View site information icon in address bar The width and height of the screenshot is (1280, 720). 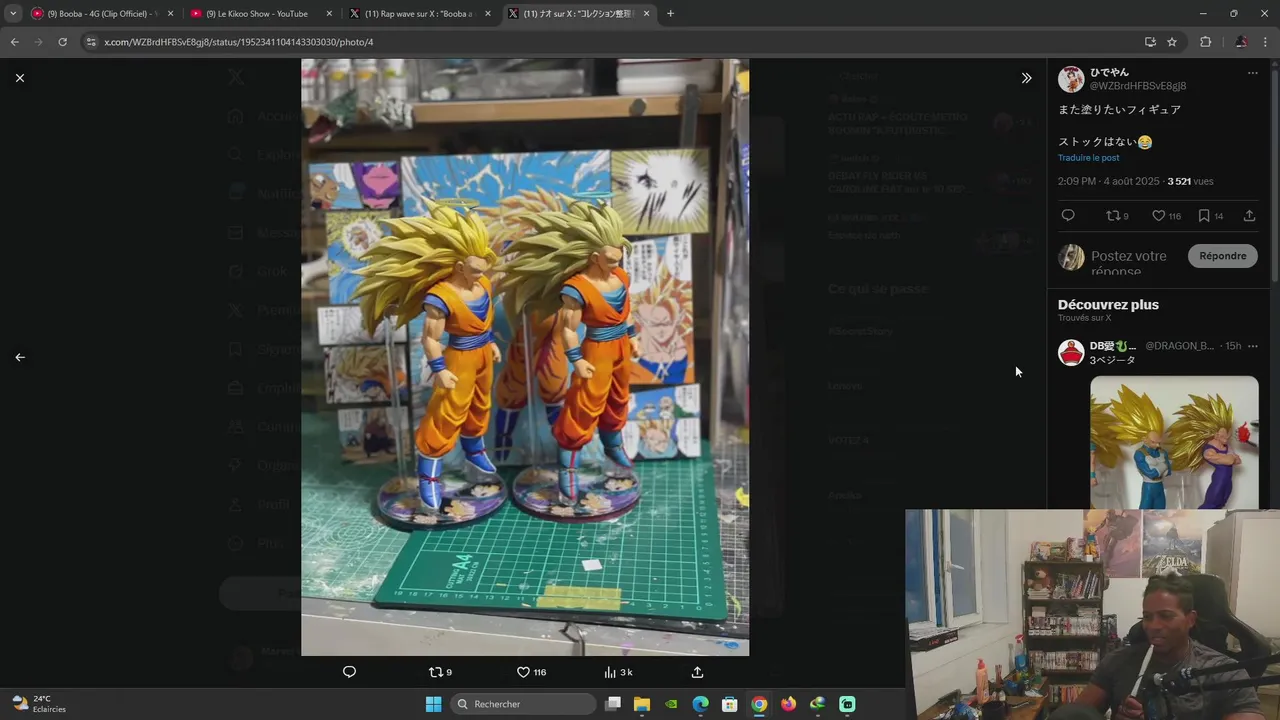click(x=91, y=42)
